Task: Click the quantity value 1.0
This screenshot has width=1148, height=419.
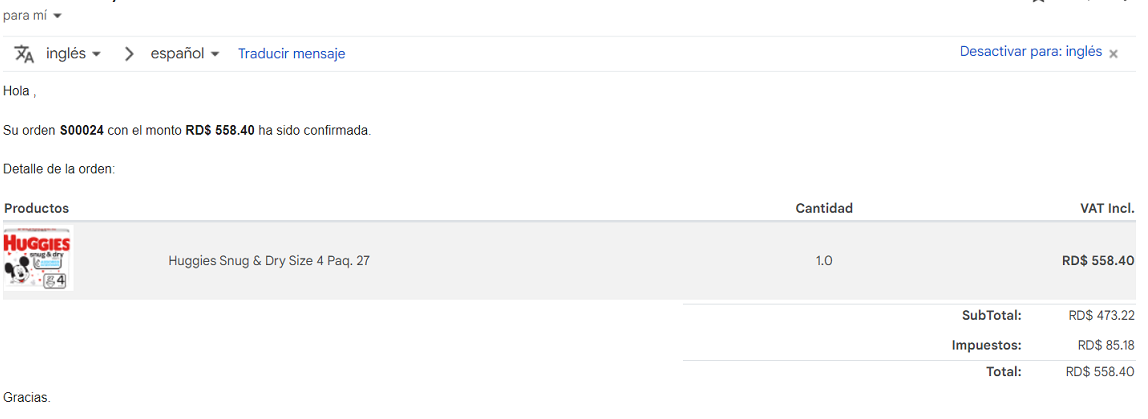Action: 824,261
